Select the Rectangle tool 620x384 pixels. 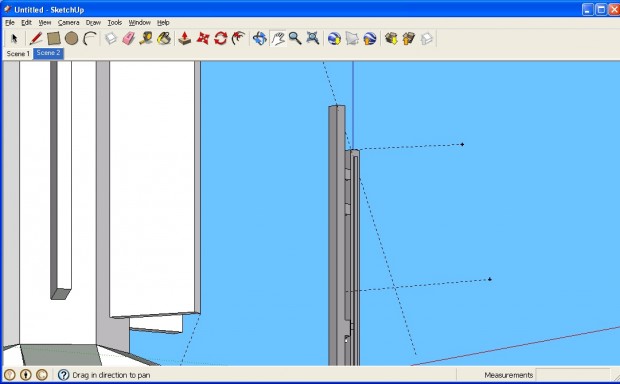point(54,38)
